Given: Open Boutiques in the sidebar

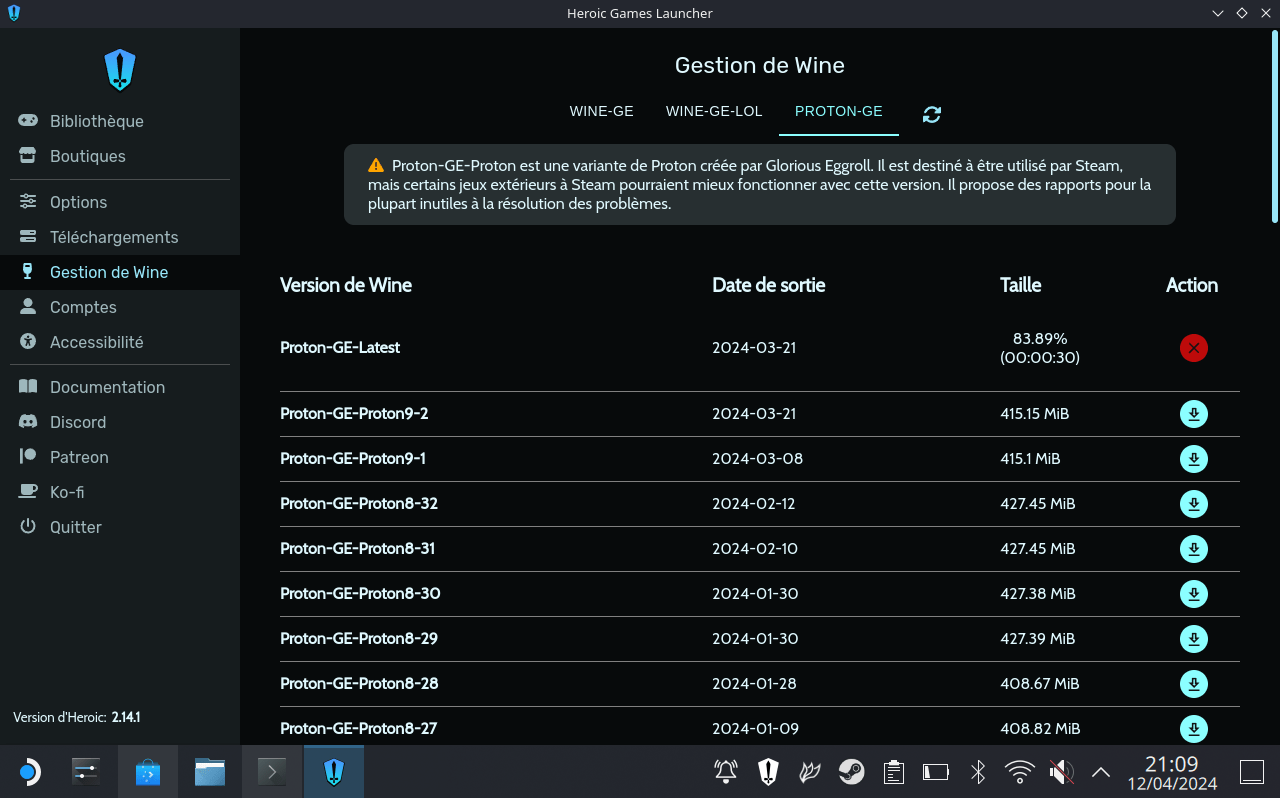Looking at the screenshot, I should 120,156.
